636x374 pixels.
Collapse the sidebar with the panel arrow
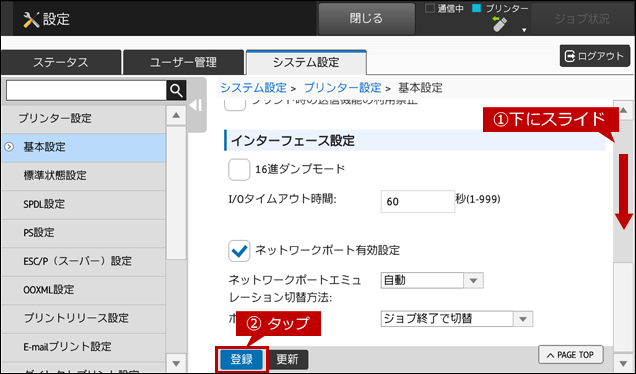click(x=197, y=105)
